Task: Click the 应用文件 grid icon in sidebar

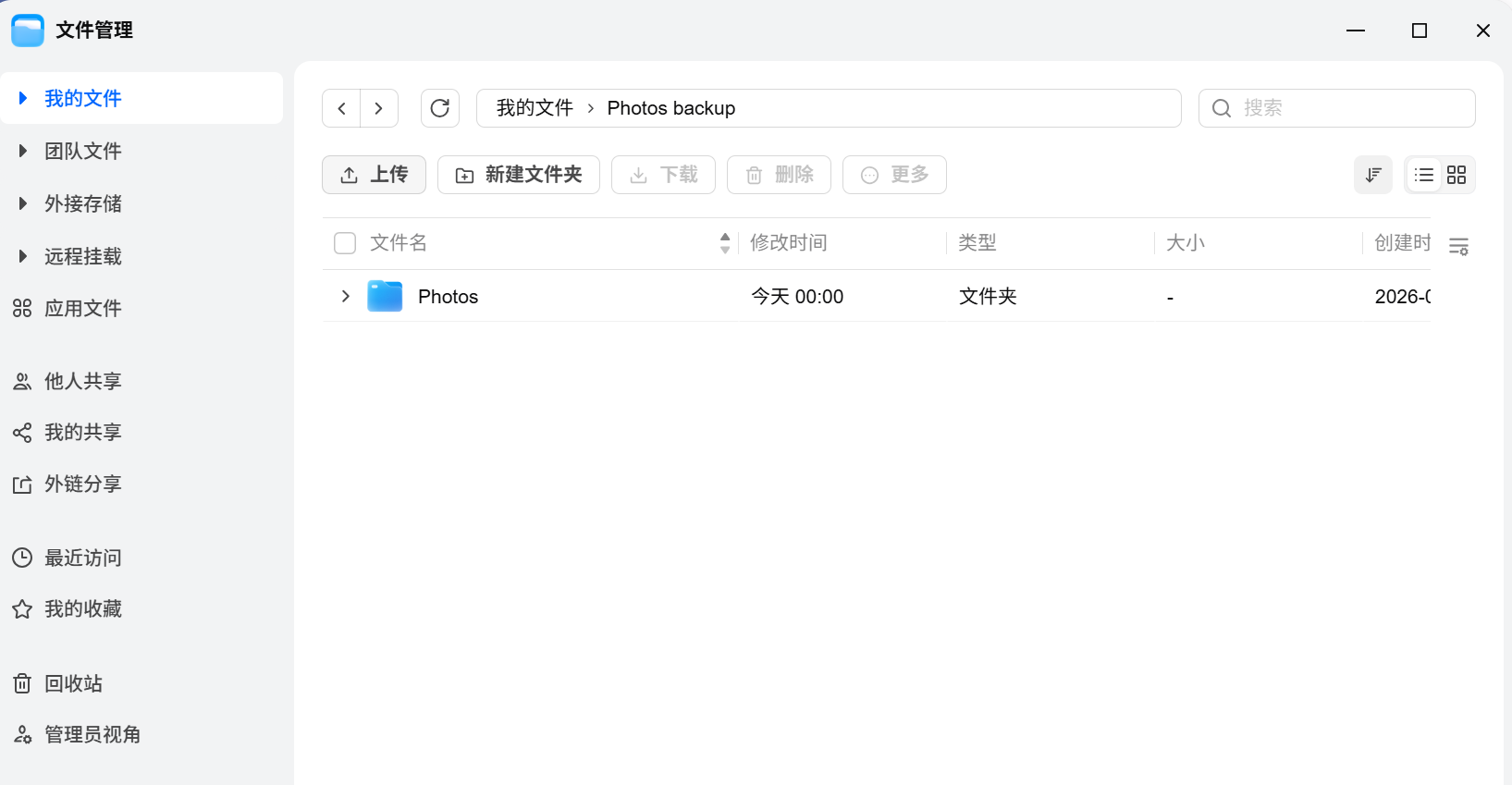Action: click(22, 309)
